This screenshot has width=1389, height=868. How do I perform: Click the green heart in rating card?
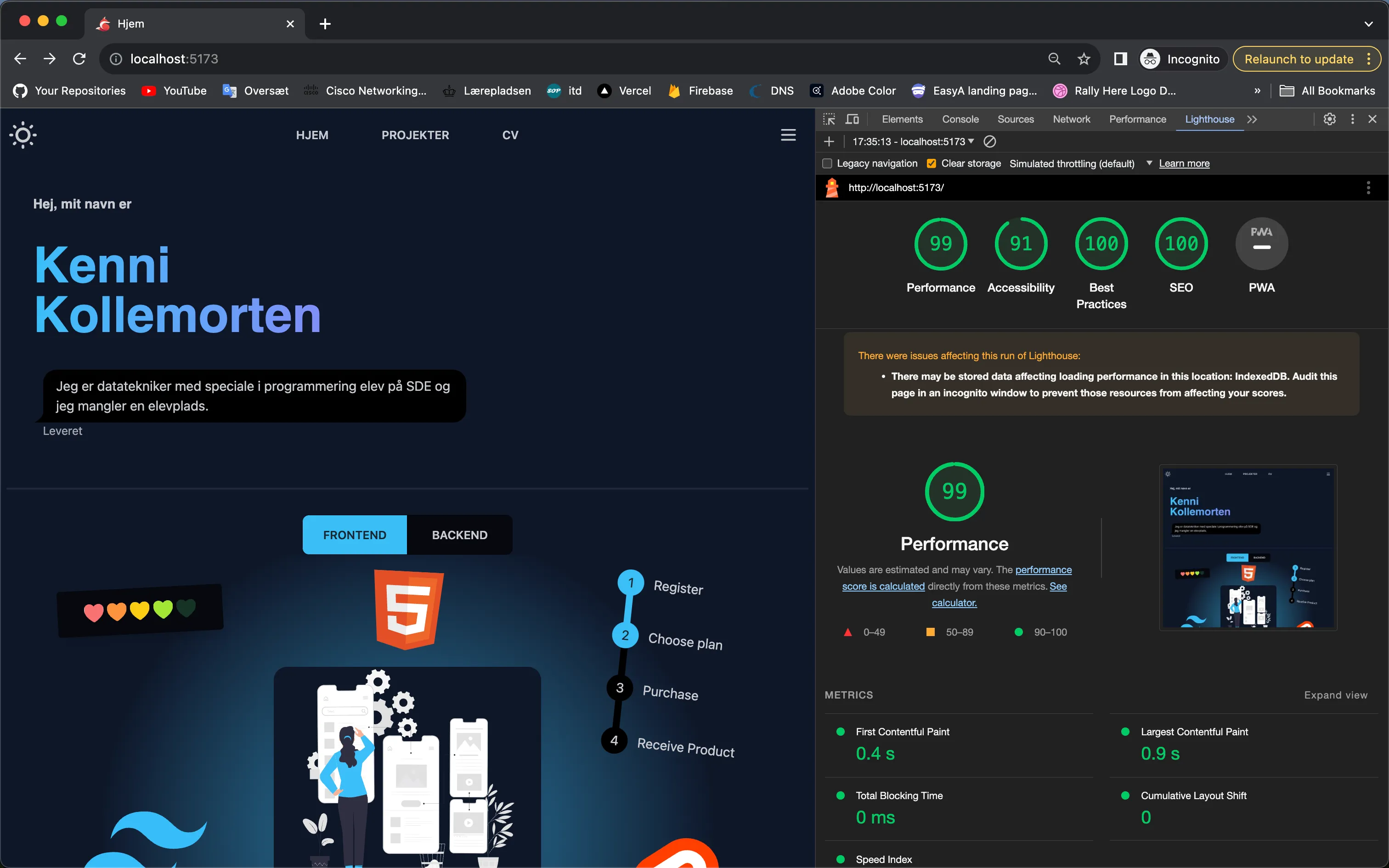(x=163, y=609)
